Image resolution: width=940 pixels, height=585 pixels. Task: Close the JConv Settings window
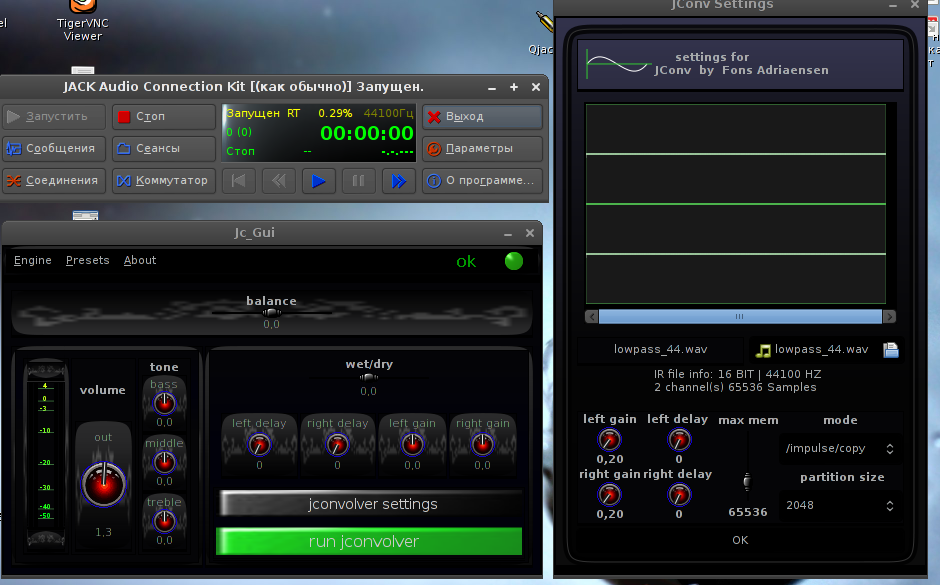[915, 5]
